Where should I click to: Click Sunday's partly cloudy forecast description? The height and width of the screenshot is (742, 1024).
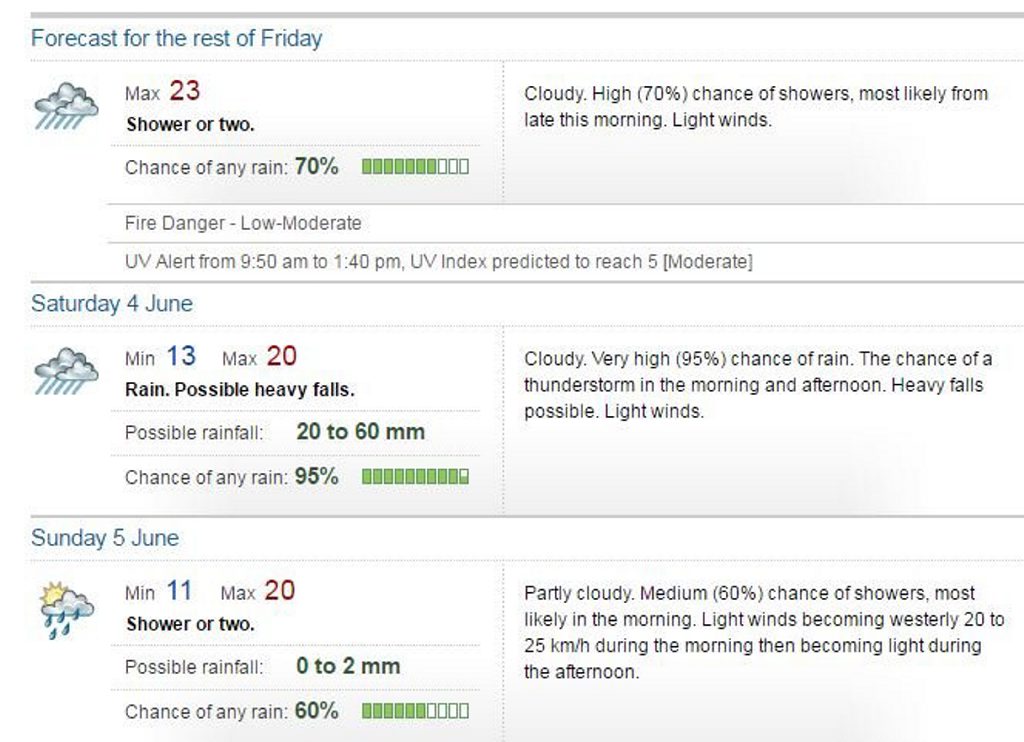coord(764,632)
